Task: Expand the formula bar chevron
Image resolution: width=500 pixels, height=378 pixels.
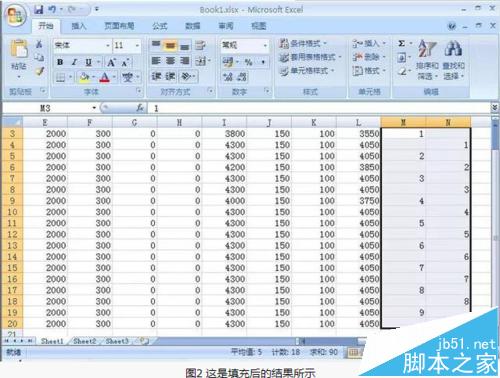Action: [x=495, y=107]
